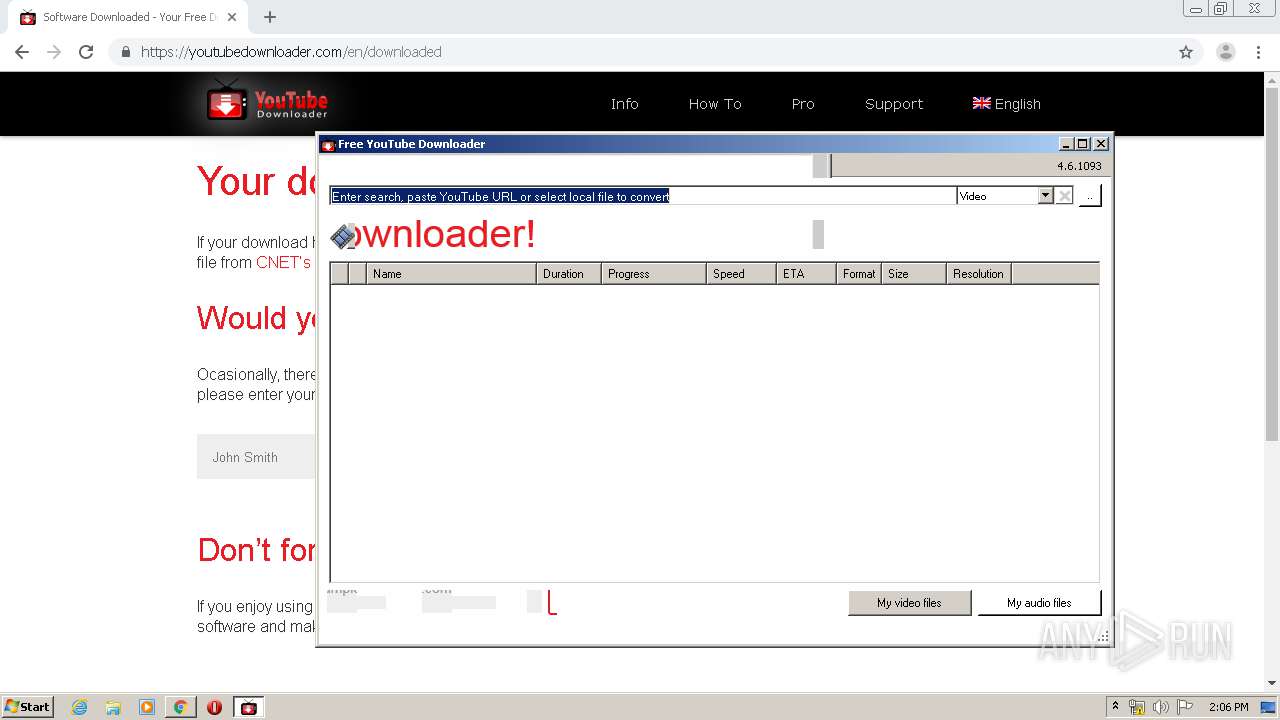Image resolution: width=1280 pixels, height=720 pixels.
Task: Switch to Chrome in the taskbar
Action: point(180,707)
